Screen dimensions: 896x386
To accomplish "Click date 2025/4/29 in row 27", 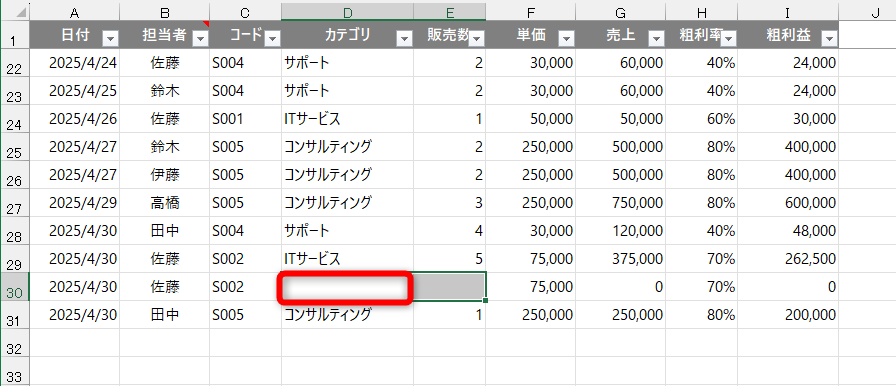I will coord(83,203).
